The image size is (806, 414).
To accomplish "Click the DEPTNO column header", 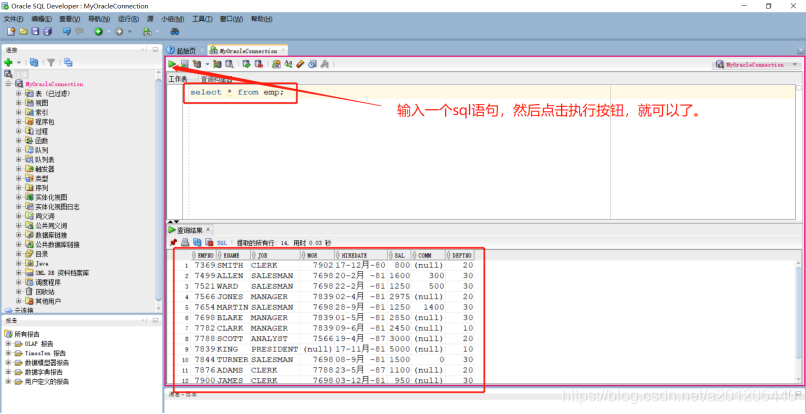I will click(x=460, y=255).
